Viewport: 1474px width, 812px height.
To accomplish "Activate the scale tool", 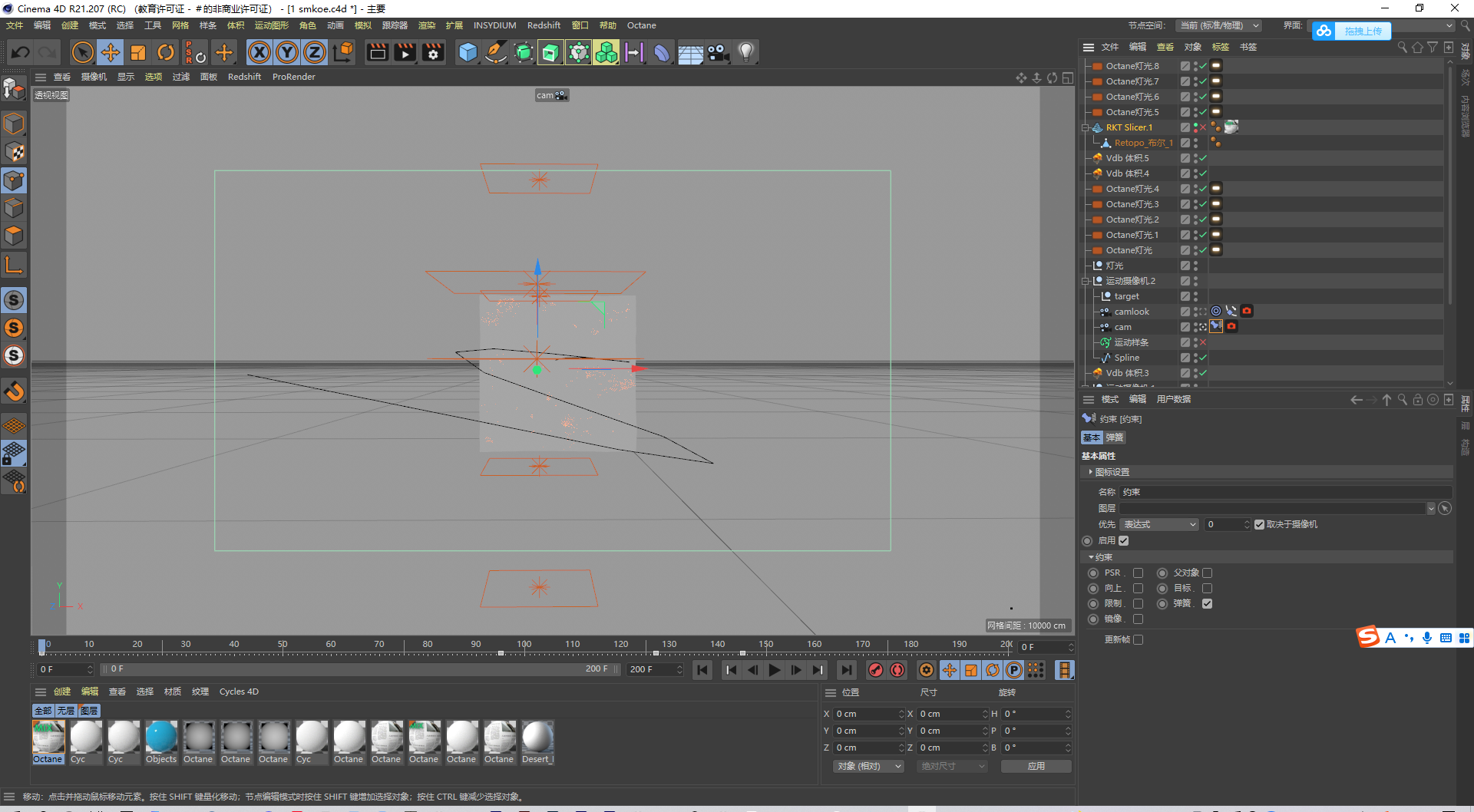I will (138, 52).
